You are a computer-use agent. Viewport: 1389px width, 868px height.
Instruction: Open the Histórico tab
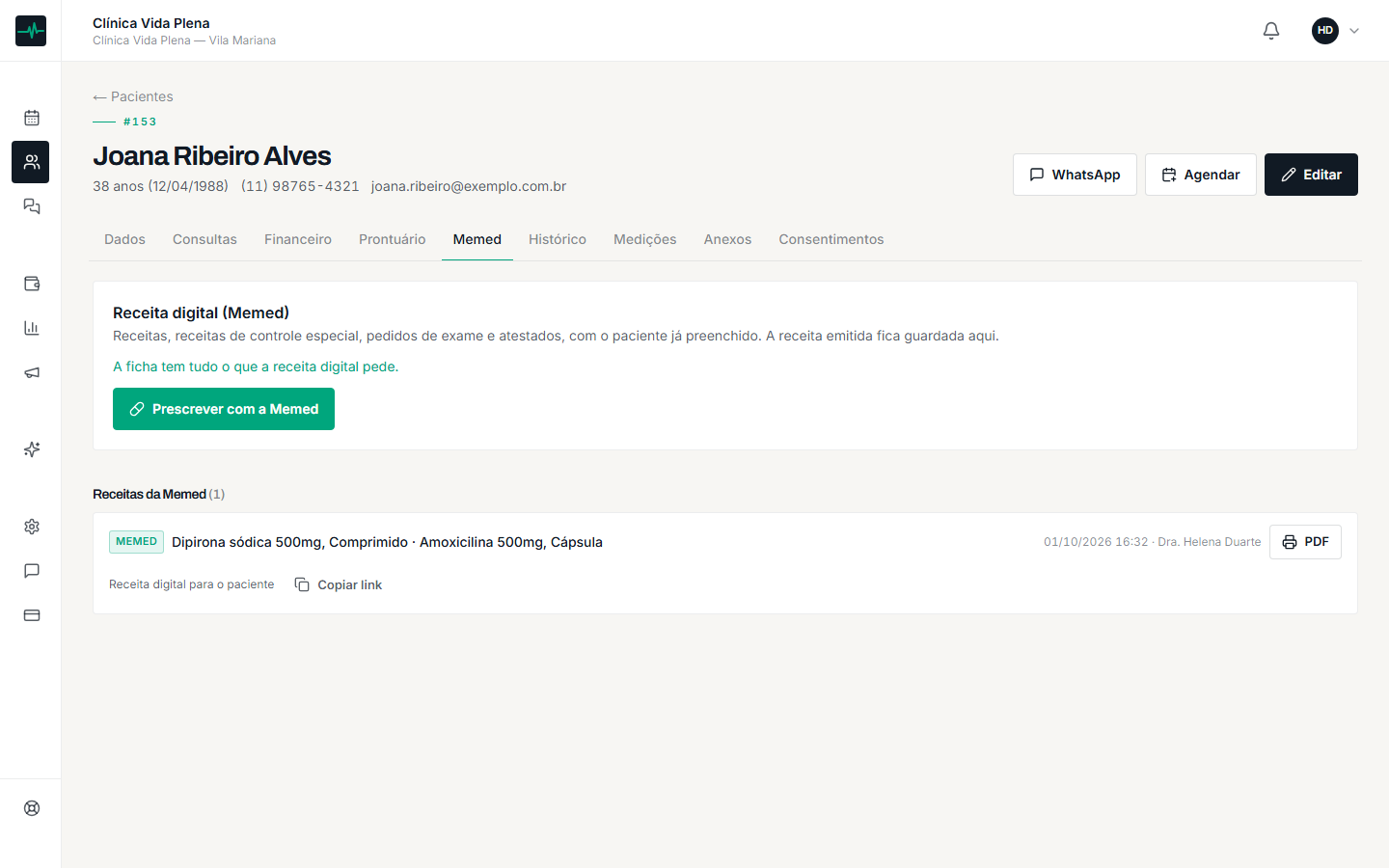(x=558, y=239)
